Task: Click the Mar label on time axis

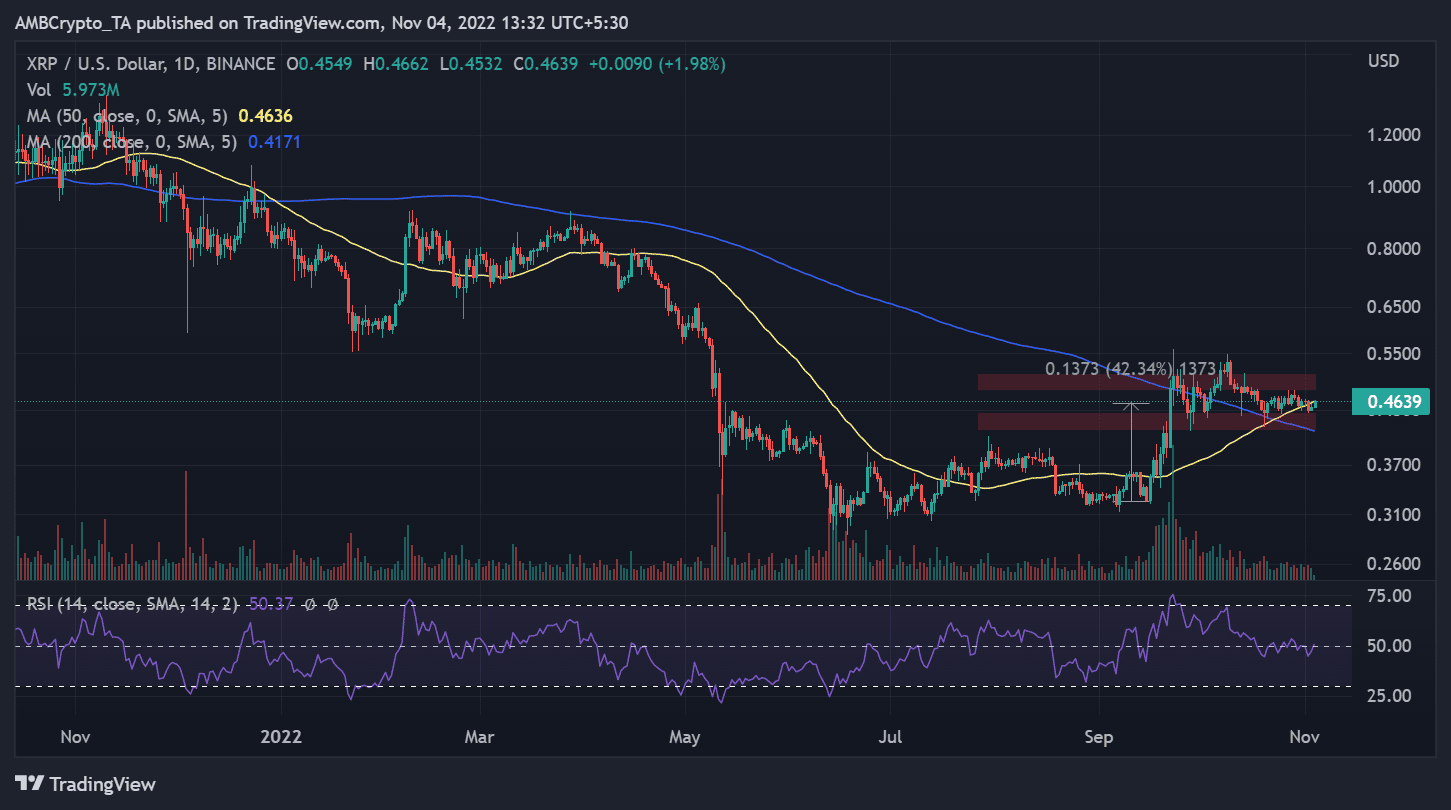Action: pyautogui.click(x=481, y=737)
